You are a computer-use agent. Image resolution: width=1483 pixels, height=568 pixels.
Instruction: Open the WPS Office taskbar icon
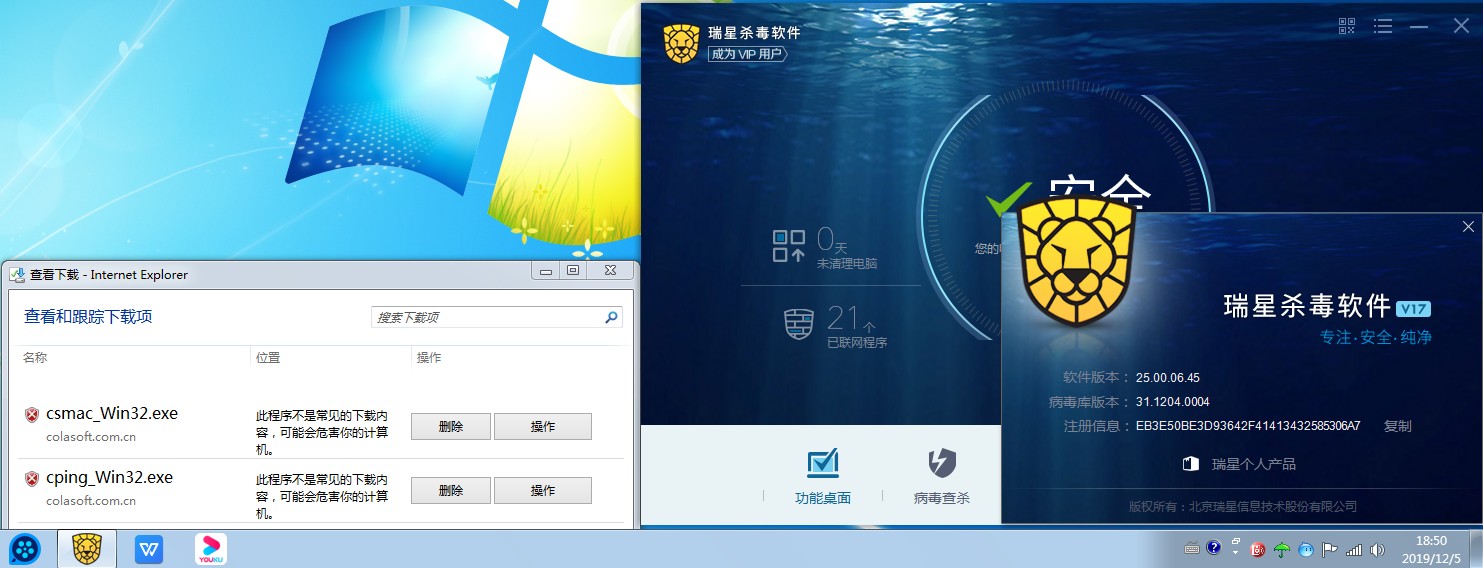[149, 549]
